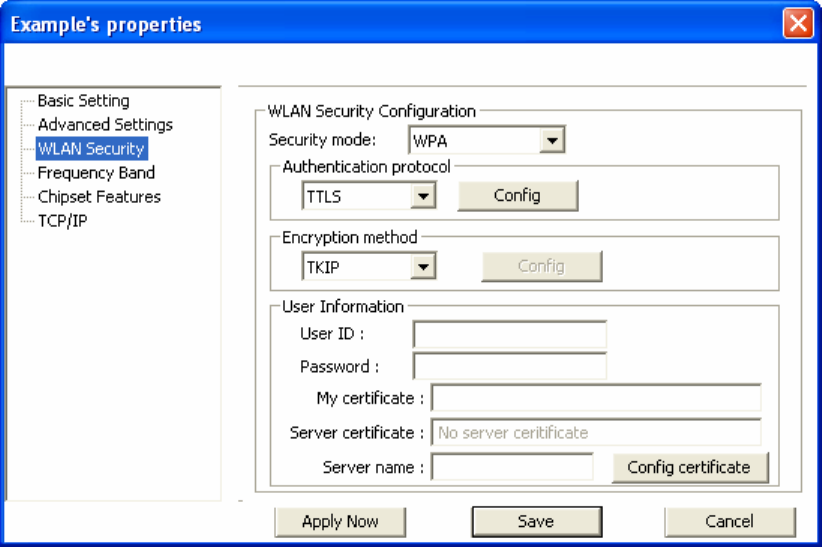Expand the Security mode dropdown arrow

tap(552, 140)
